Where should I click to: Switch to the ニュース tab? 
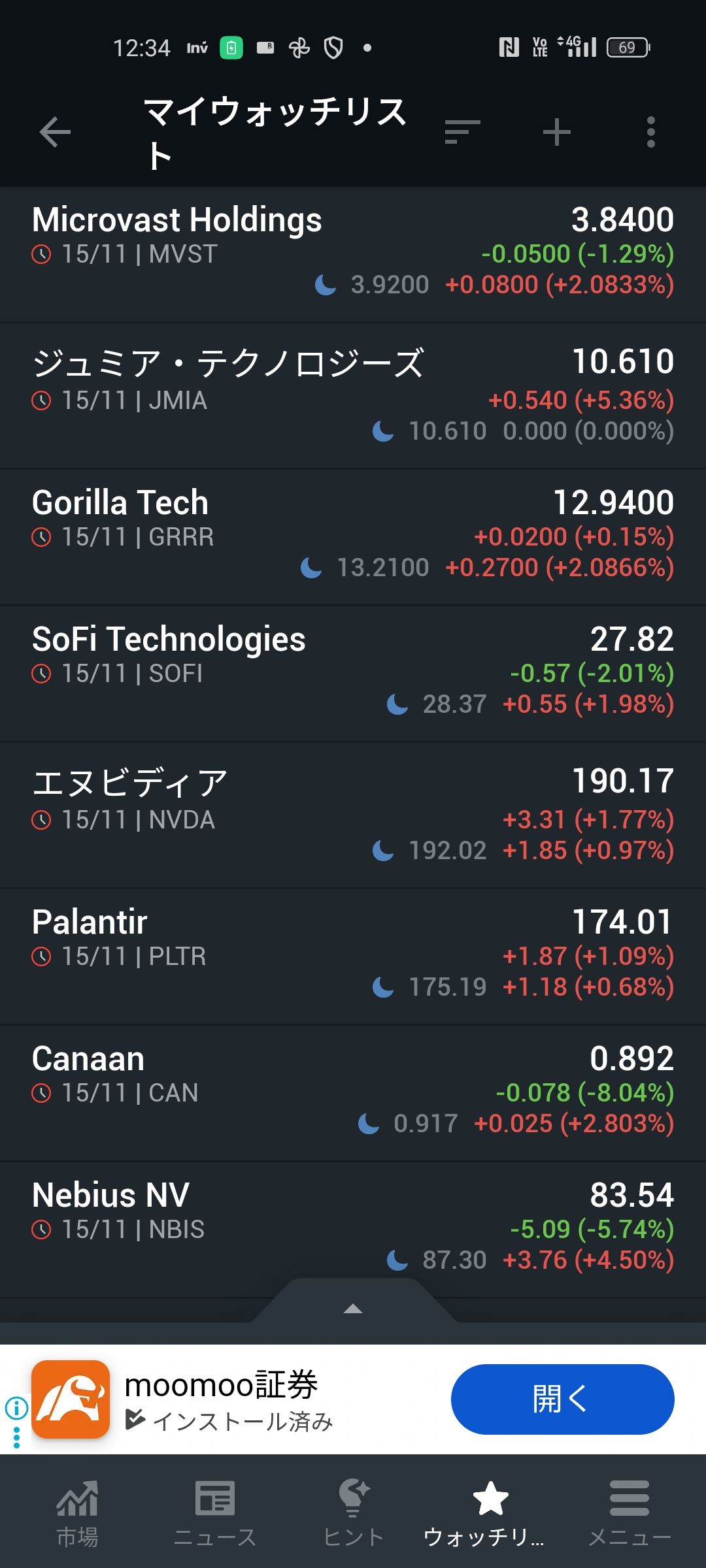pos(215,1510)
